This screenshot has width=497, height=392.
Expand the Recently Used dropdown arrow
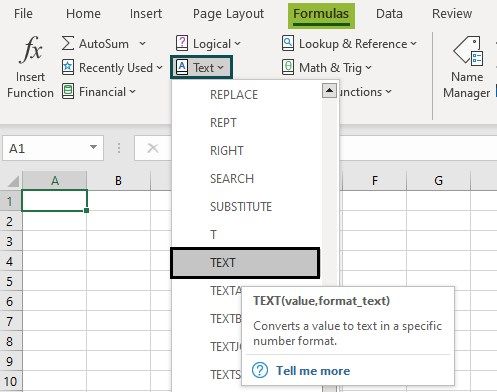tap(159, 68)
